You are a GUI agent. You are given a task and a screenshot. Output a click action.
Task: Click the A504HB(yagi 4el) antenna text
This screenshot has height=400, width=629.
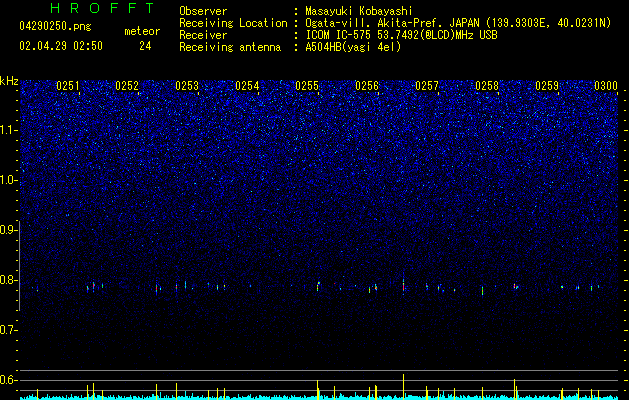coord(353,47)
